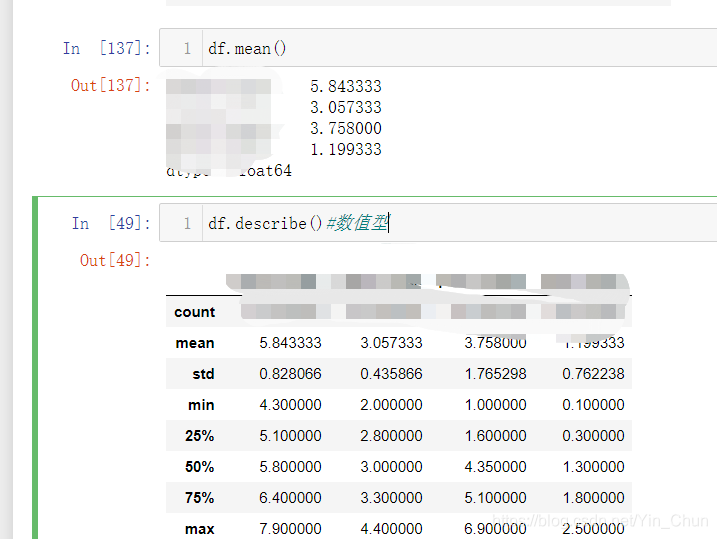Click 75% value 5.100000
717x539 pixels.
[496, 498]
